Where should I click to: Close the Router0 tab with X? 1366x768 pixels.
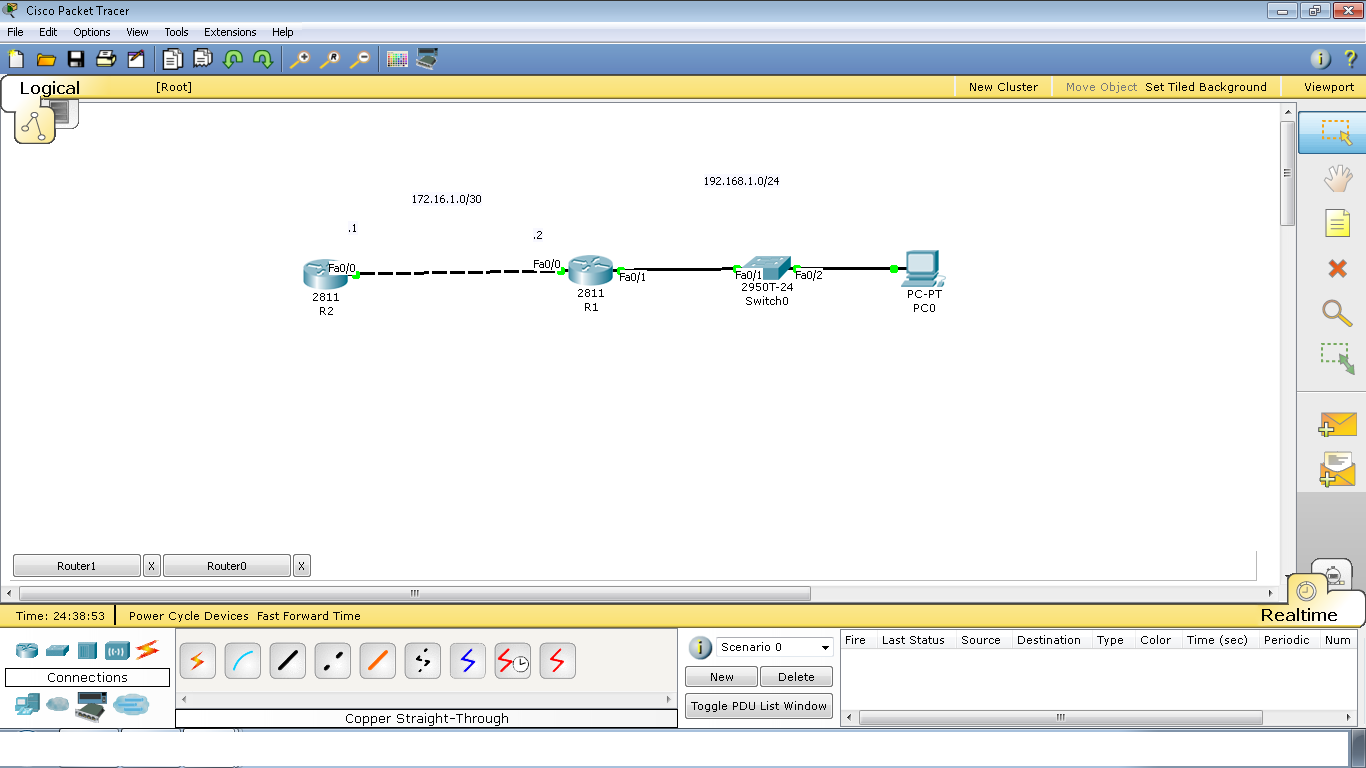302,566
